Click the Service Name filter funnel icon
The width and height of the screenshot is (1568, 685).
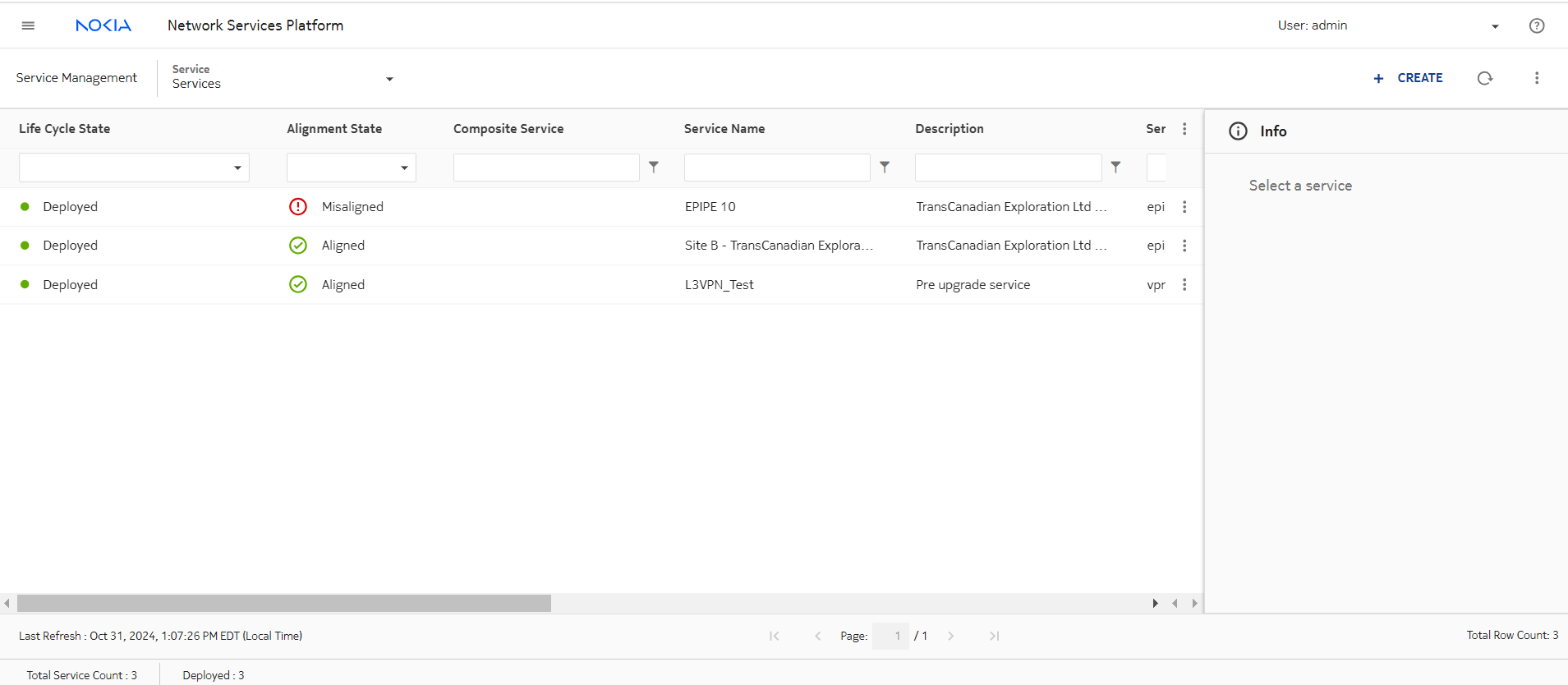click(885, 167)
